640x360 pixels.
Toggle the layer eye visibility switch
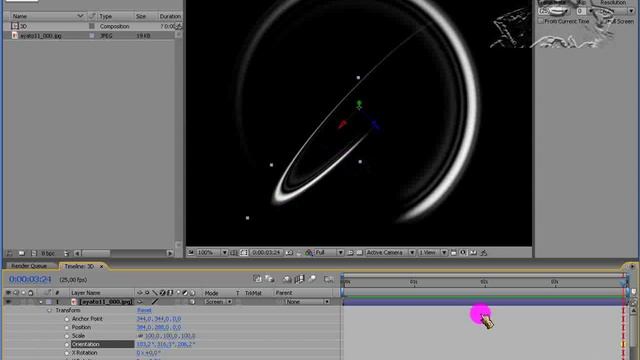(x=8, y=302)
